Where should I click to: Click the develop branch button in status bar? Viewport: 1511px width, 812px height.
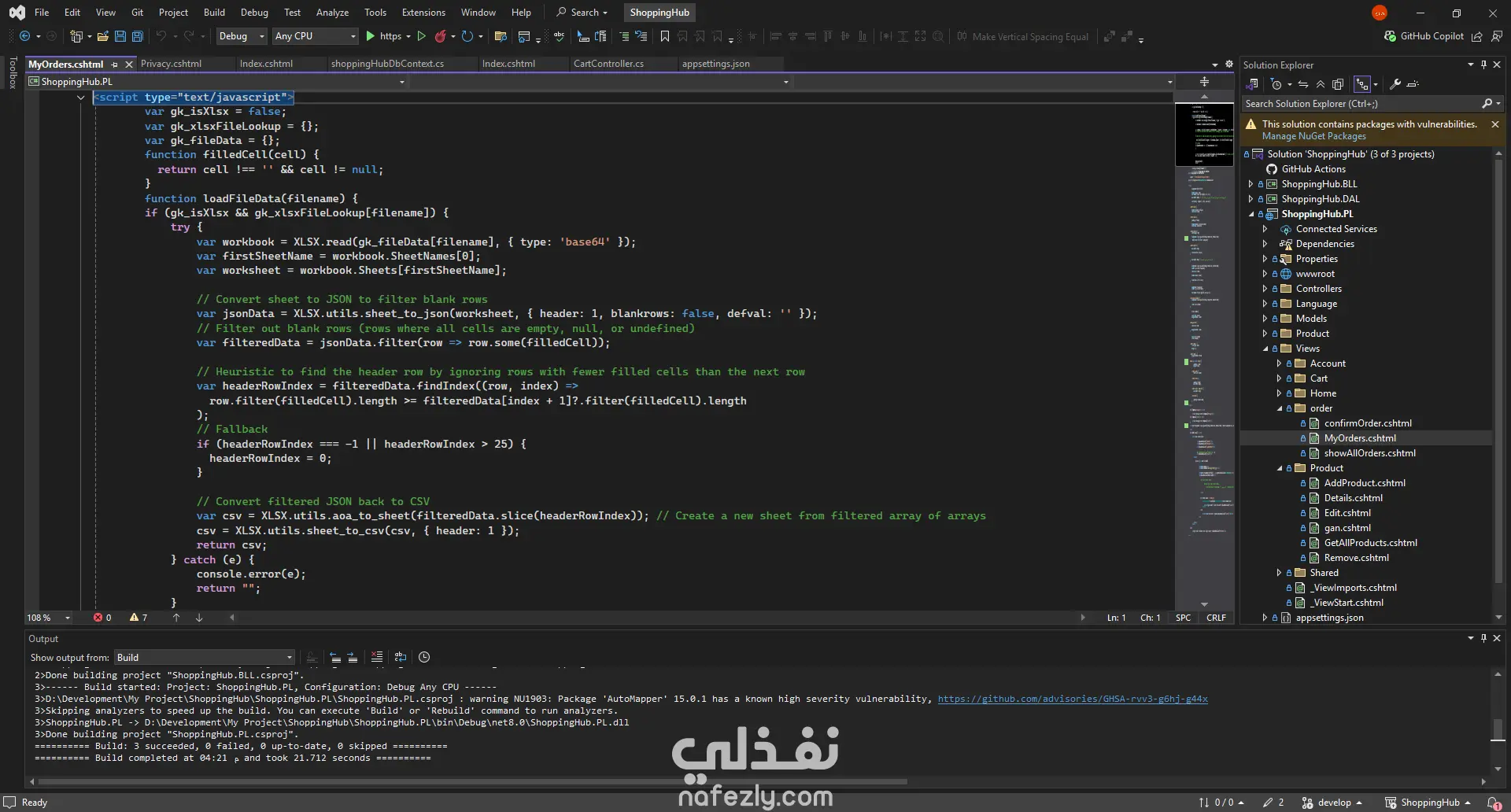[1332, 803]
